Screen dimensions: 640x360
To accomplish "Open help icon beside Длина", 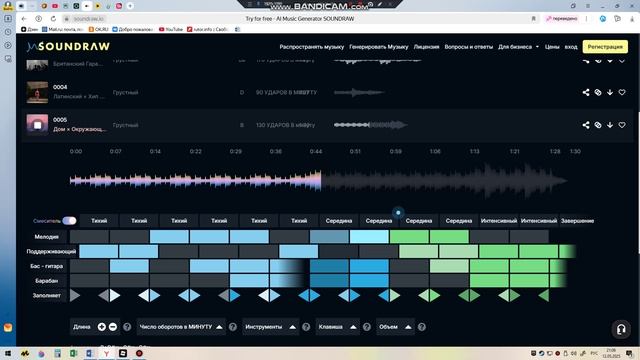I will click(x=127, y=327).
